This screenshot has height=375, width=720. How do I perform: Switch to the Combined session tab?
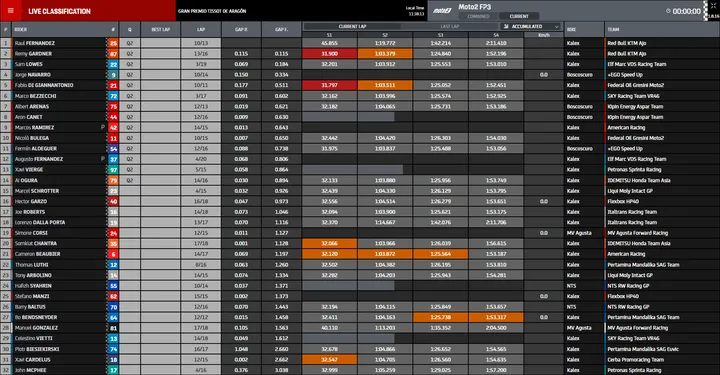tap(478, 16)
